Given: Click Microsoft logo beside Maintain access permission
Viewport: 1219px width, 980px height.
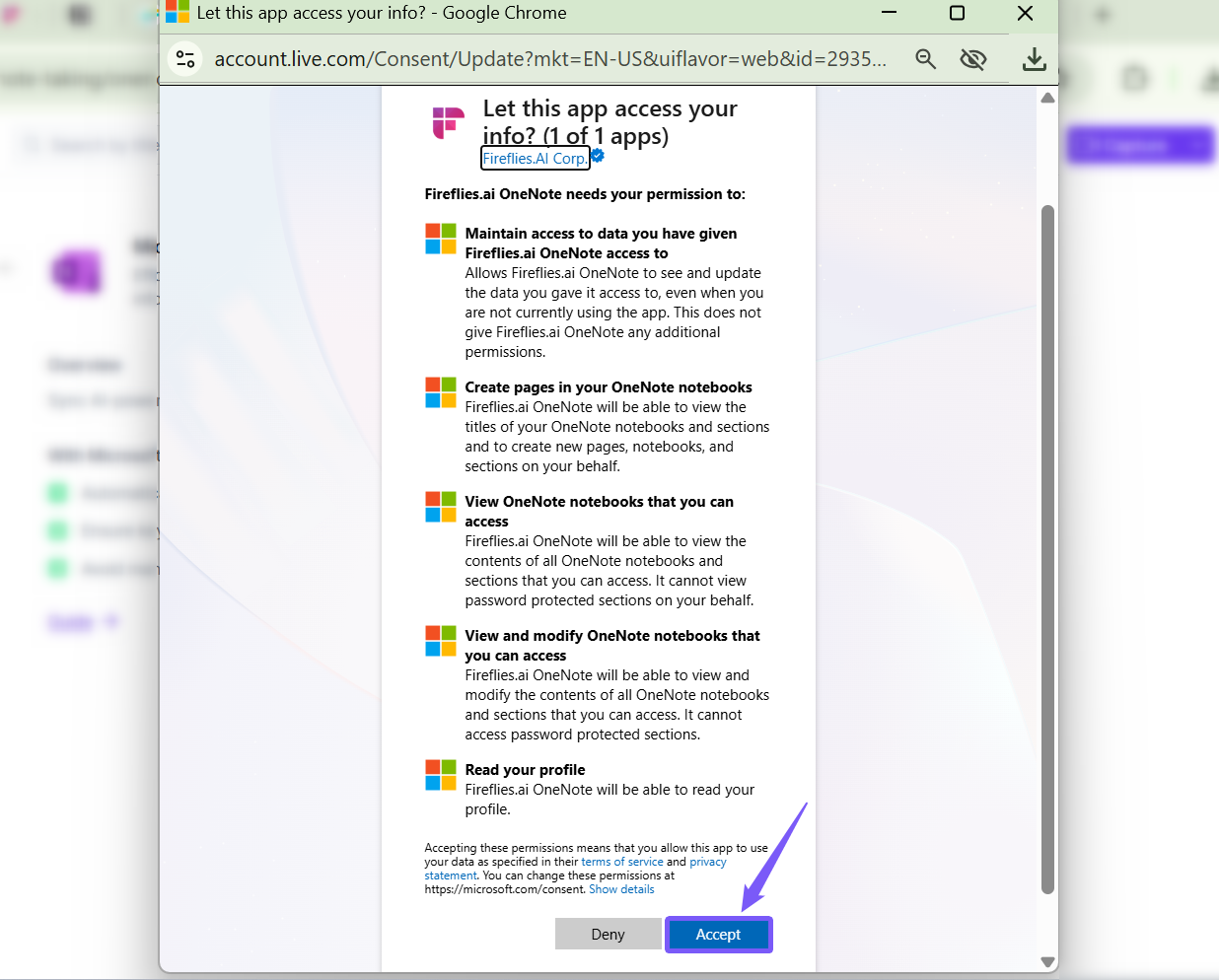Looking at the screenshot, I should pyautogui.click(x=441, y=239).
